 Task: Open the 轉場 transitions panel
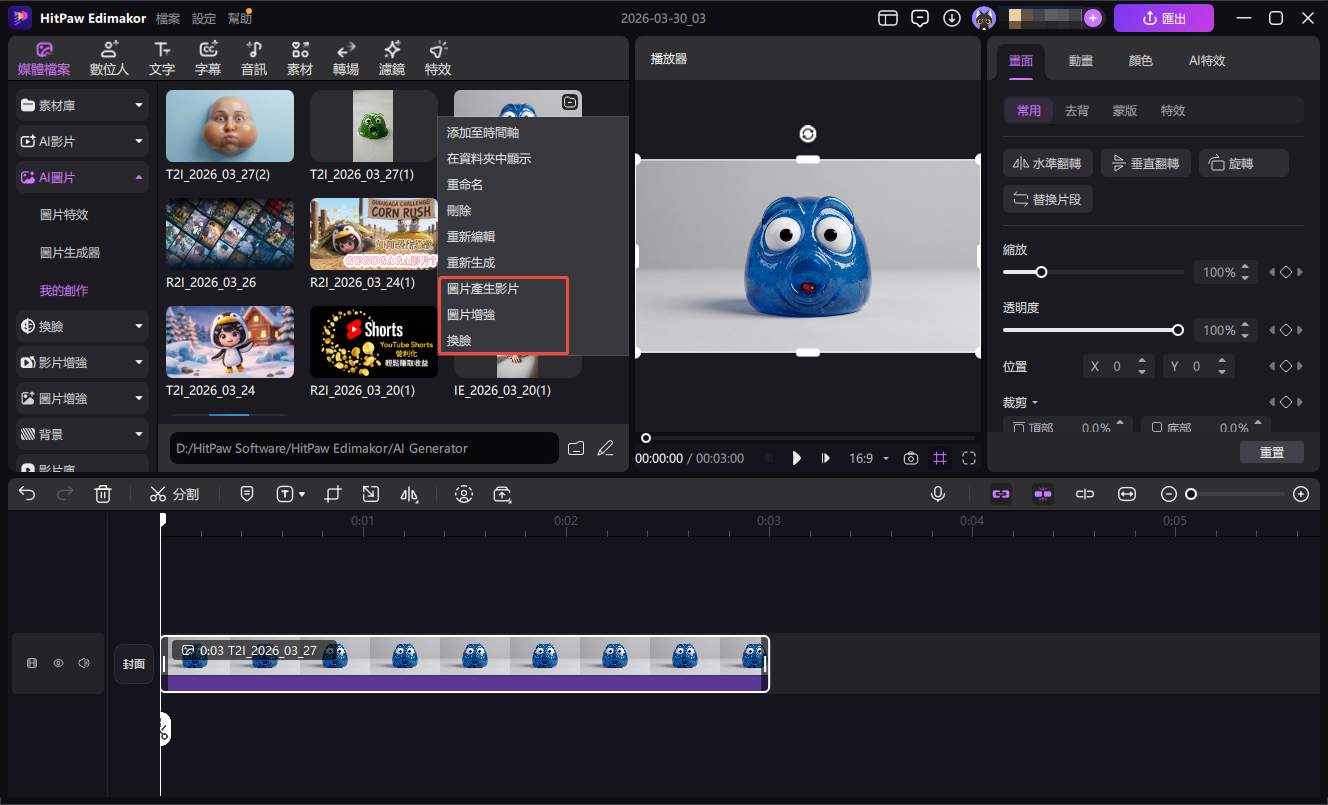click(346, 59)
